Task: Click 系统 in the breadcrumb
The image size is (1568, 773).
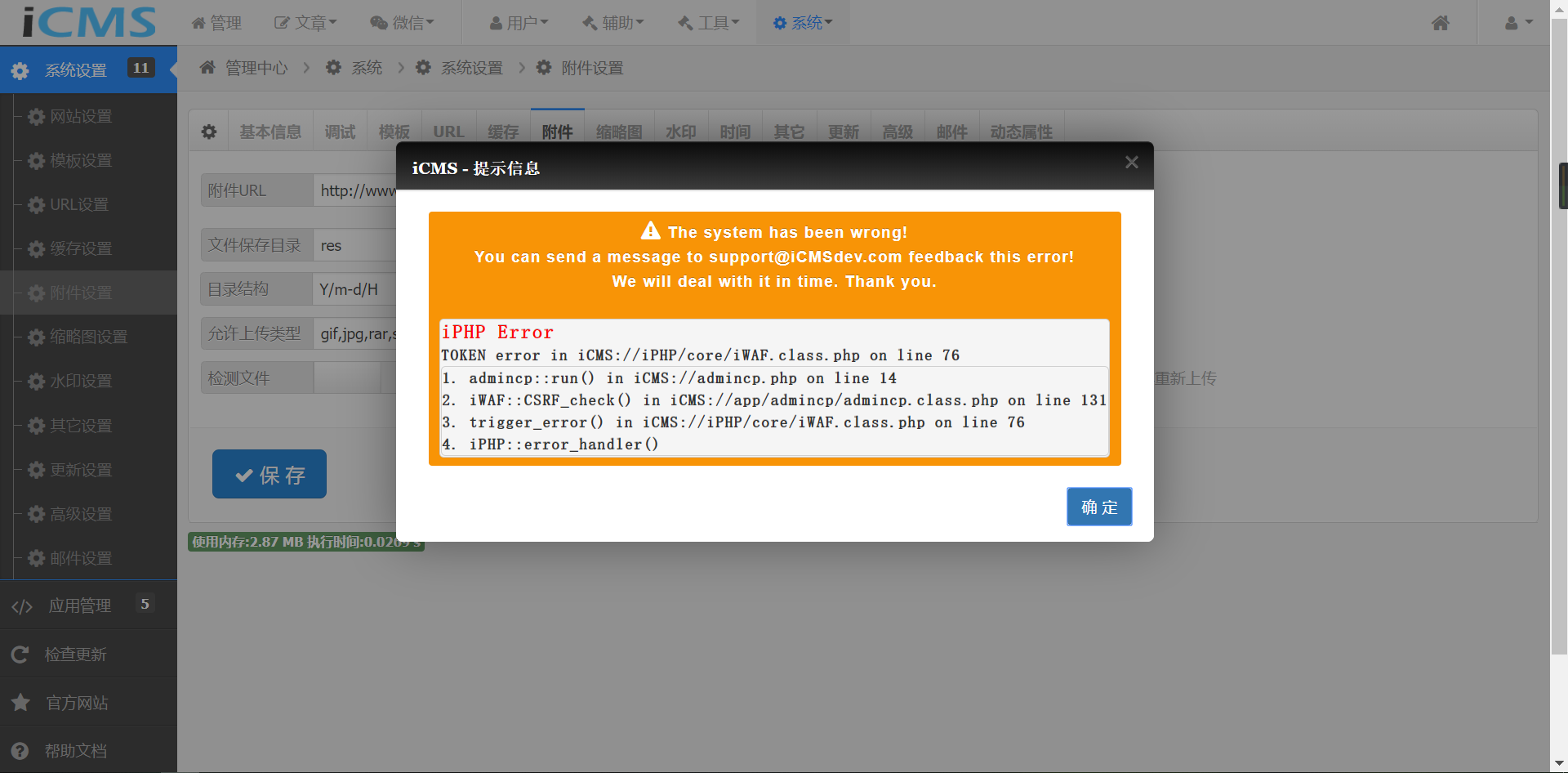Action: pyautogui.click(x=367, y=68)
